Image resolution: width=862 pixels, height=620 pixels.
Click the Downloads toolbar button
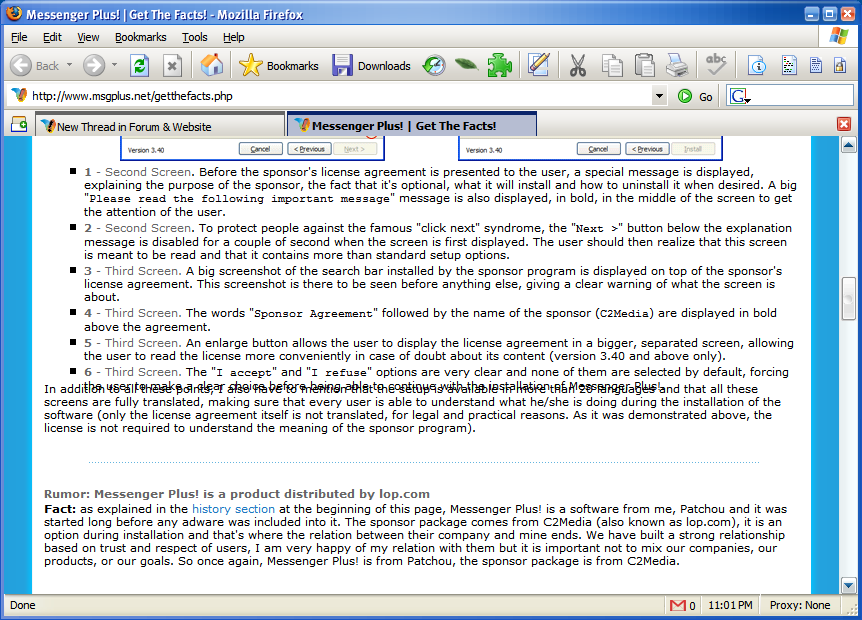click(x=372, y=66)
